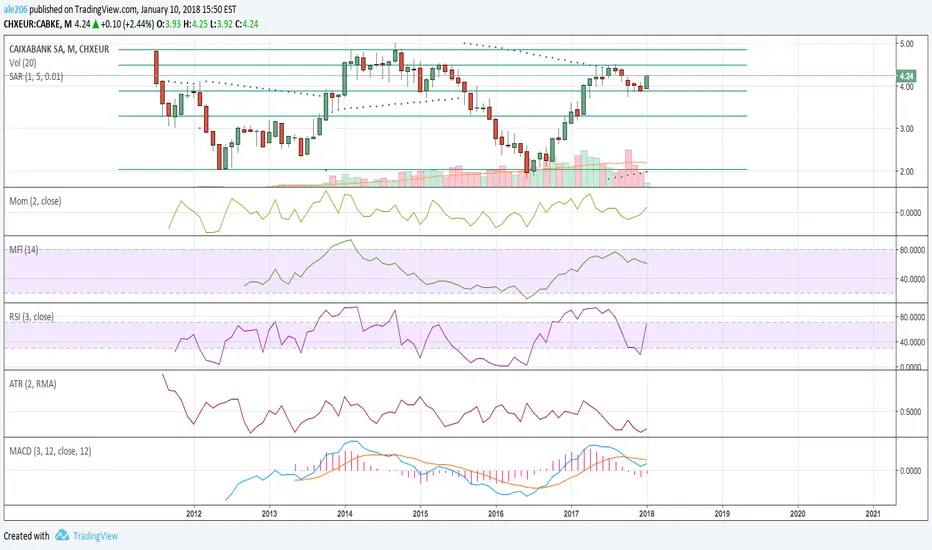Click the 2019 label on time axis

click(722, 514)
